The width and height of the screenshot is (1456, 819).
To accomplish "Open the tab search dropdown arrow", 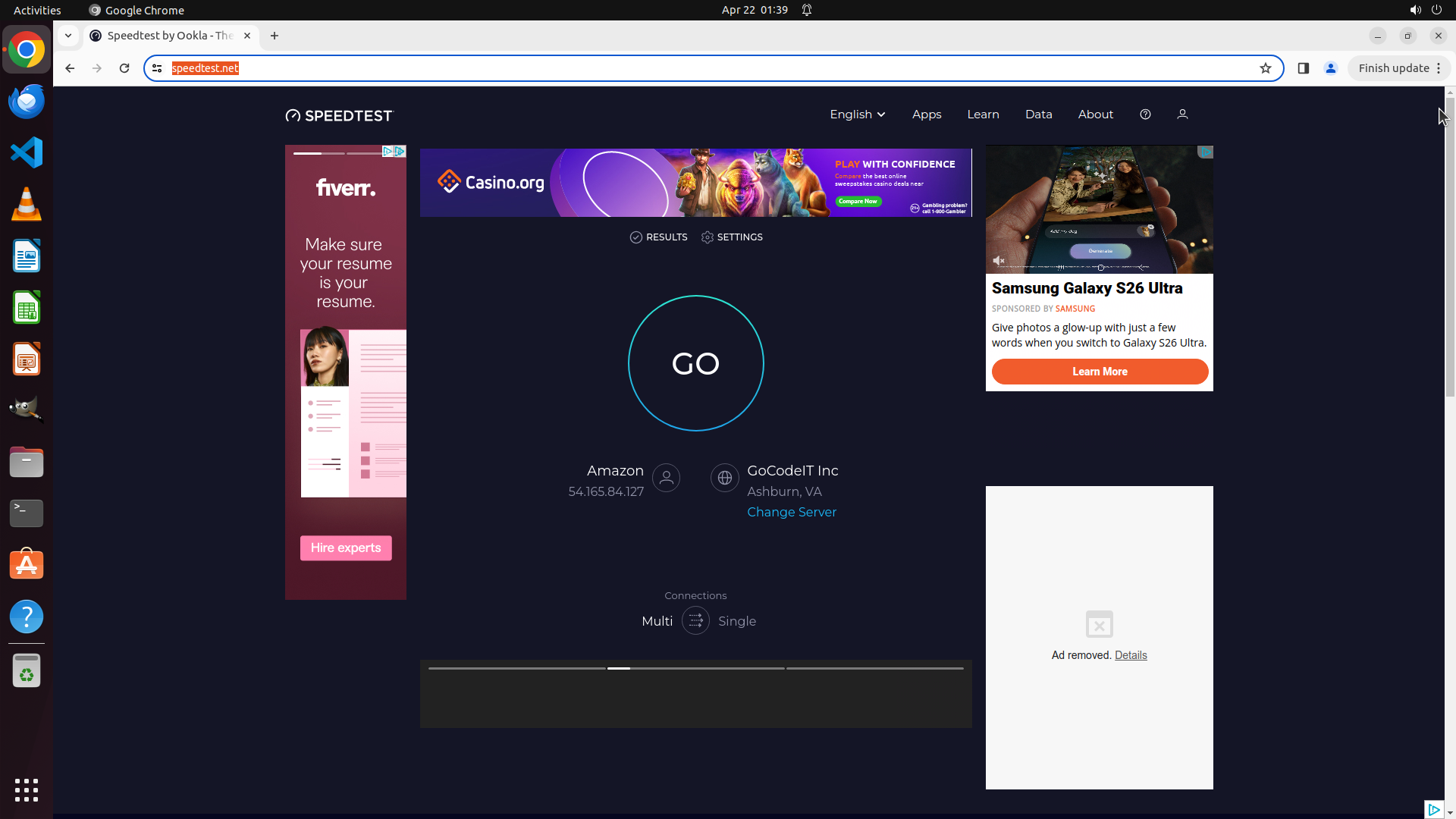I will 68,36.
